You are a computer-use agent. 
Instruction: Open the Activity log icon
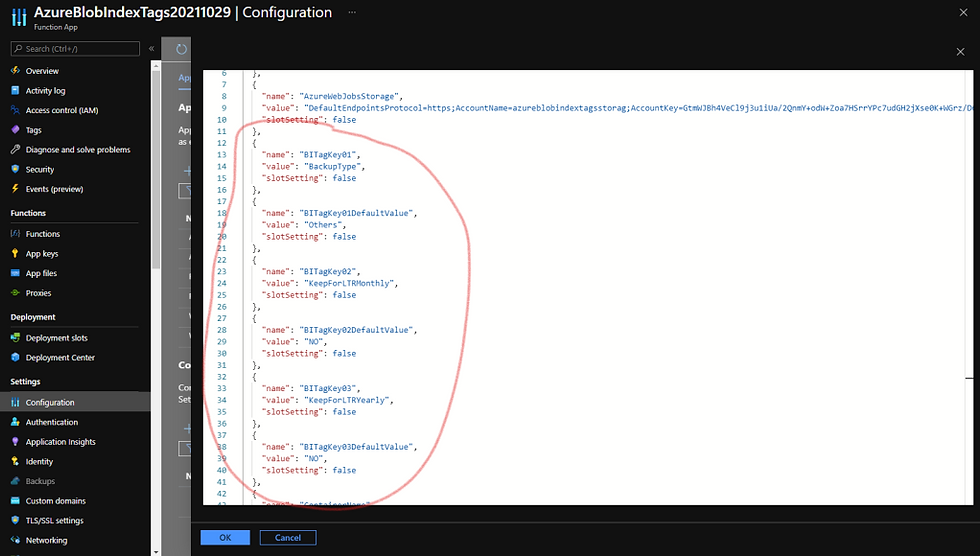coord(15,91)
